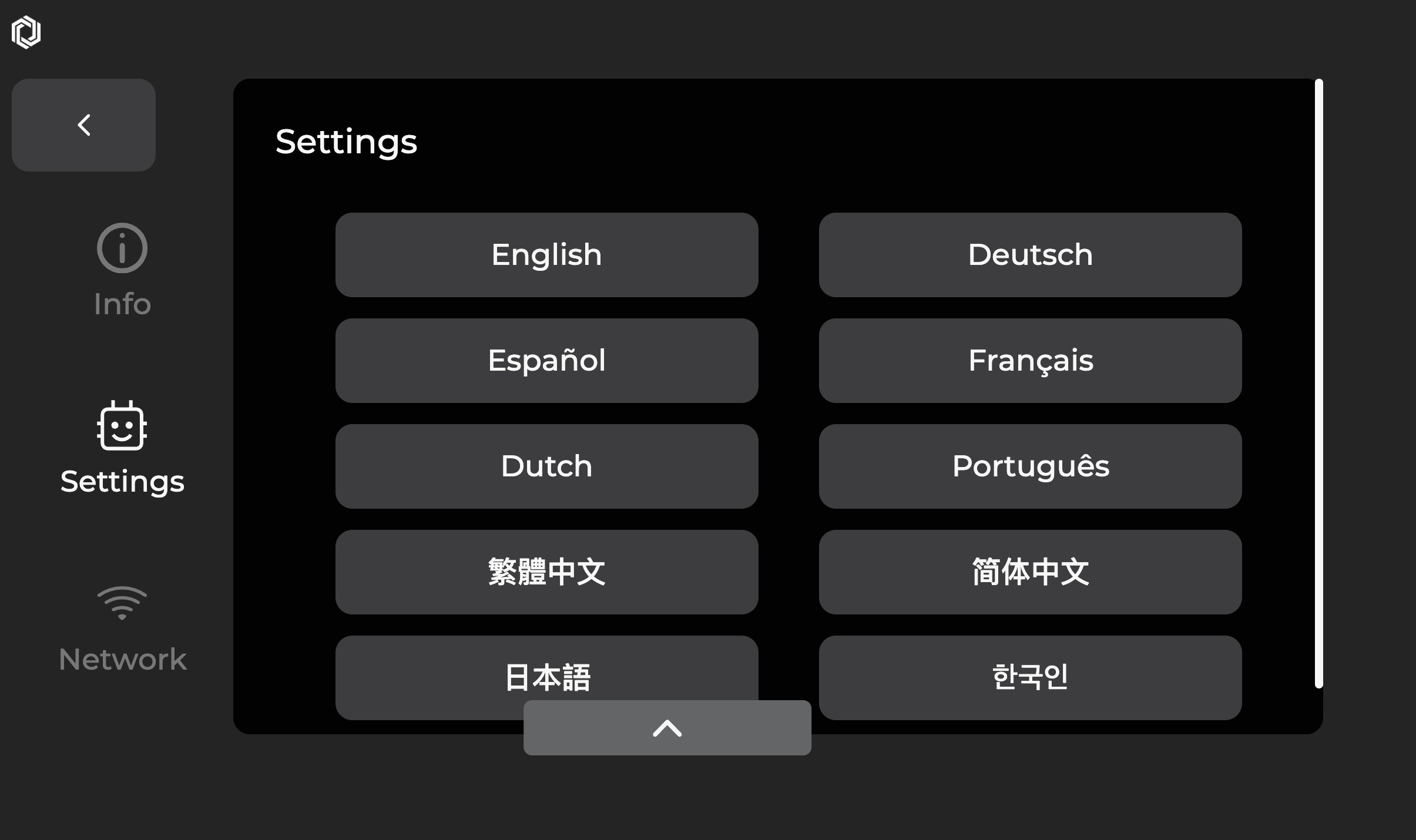Collapse the language list with the up chevron

666,728
